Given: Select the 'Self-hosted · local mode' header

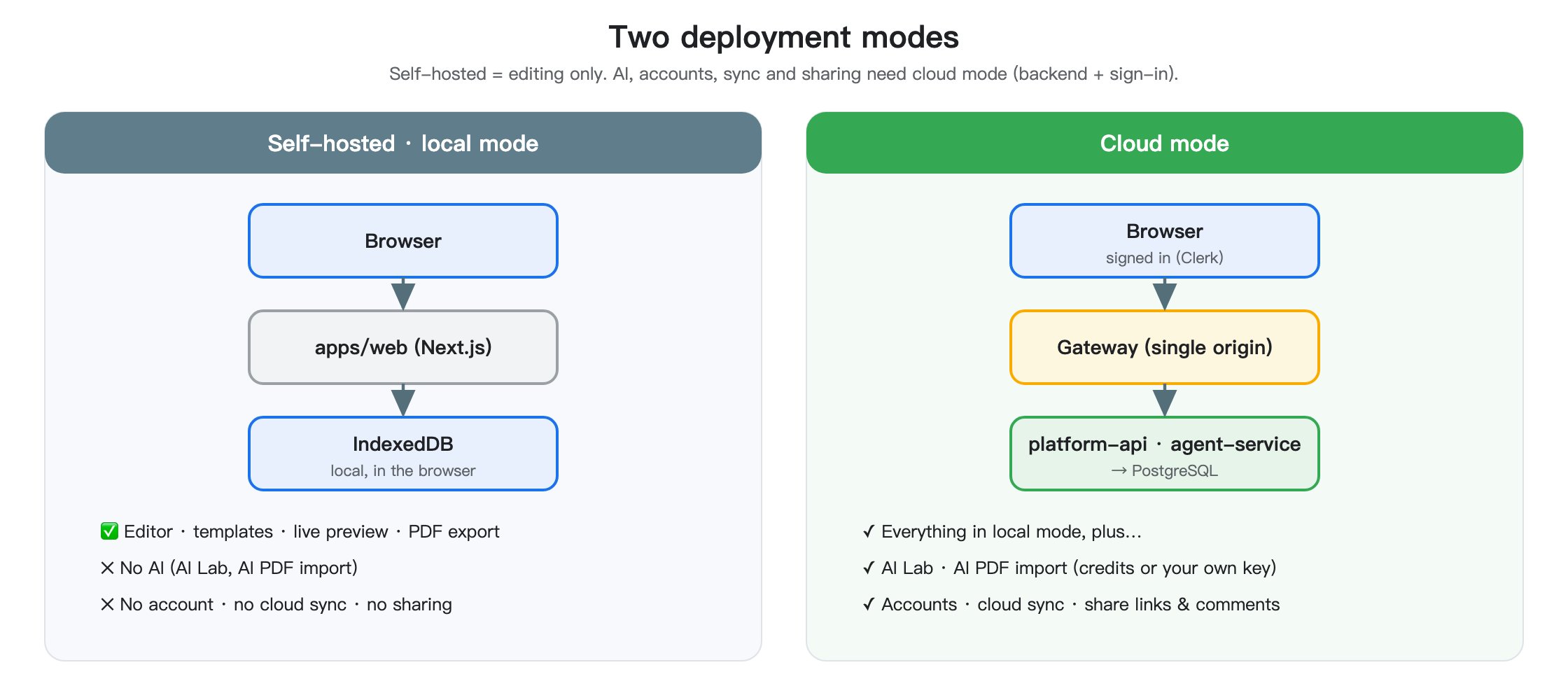Looking at the screenshot, I should (403, 143).
